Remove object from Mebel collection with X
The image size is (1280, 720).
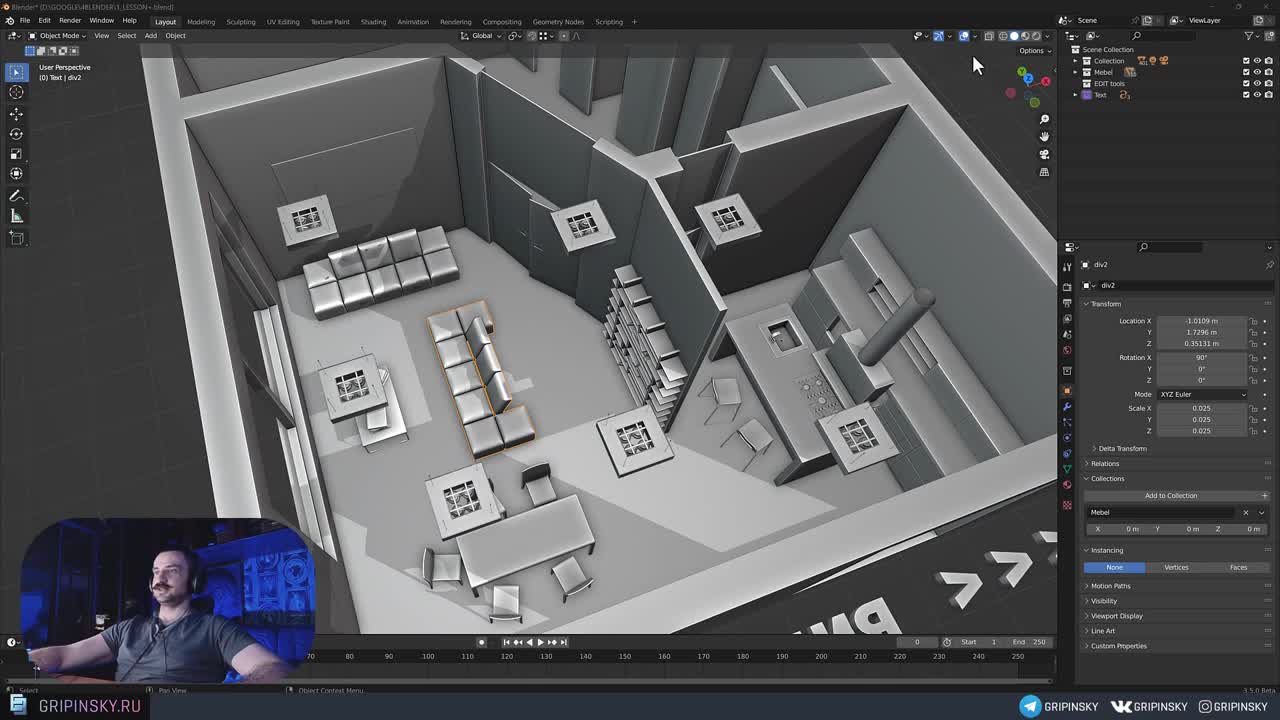point(1245,513)
